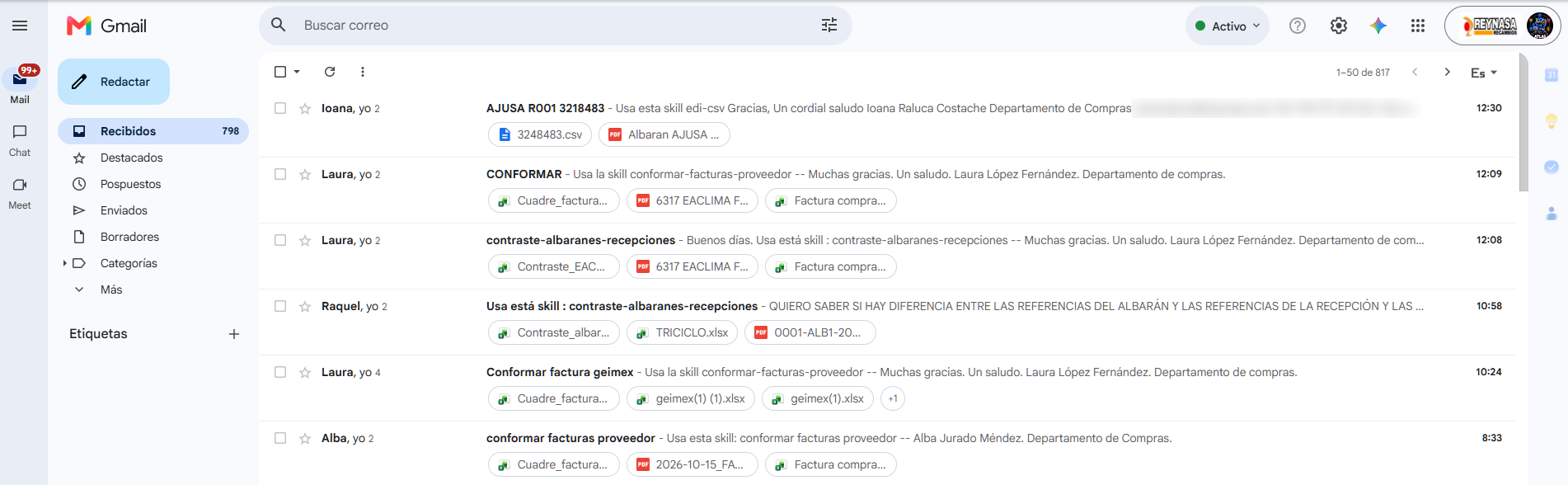The image size is (1568, 485).
Task: Select the 12:08 contraste-albaranes email checkbox
Action: click(x=280, y=240)
